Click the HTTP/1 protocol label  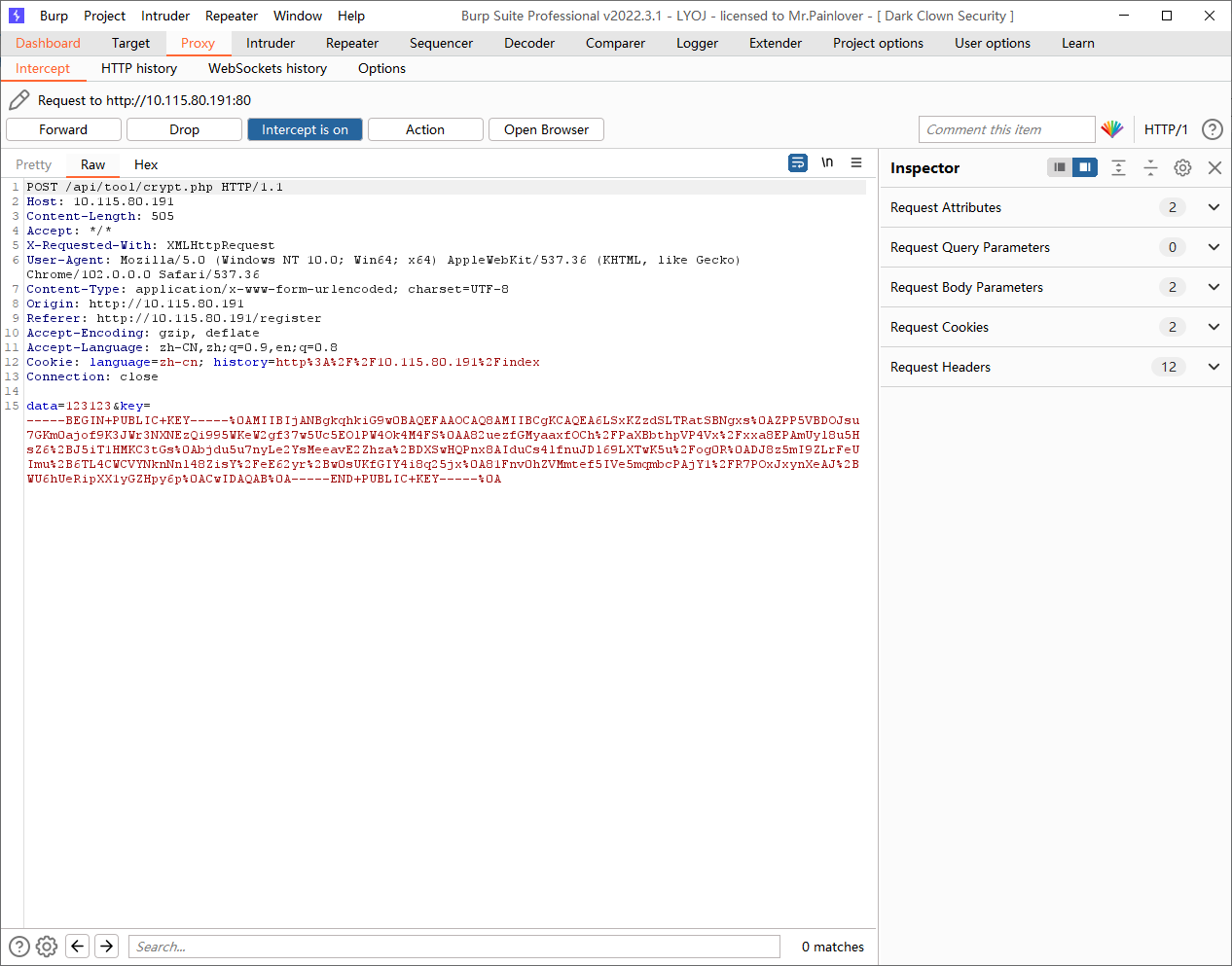[x=1166, y=129]
